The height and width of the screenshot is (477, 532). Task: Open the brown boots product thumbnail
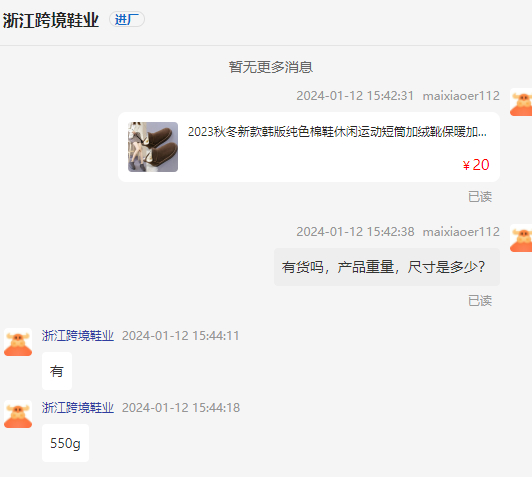(x=153, y=147)
